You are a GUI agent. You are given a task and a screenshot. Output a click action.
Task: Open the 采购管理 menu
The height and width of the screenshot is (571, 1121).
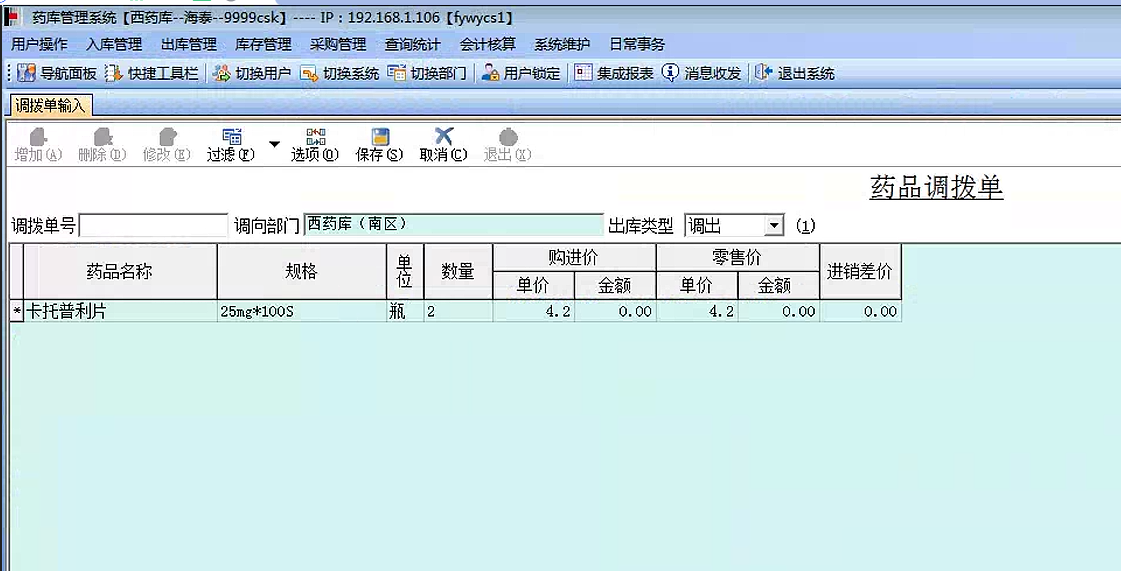tap(338, 44)
